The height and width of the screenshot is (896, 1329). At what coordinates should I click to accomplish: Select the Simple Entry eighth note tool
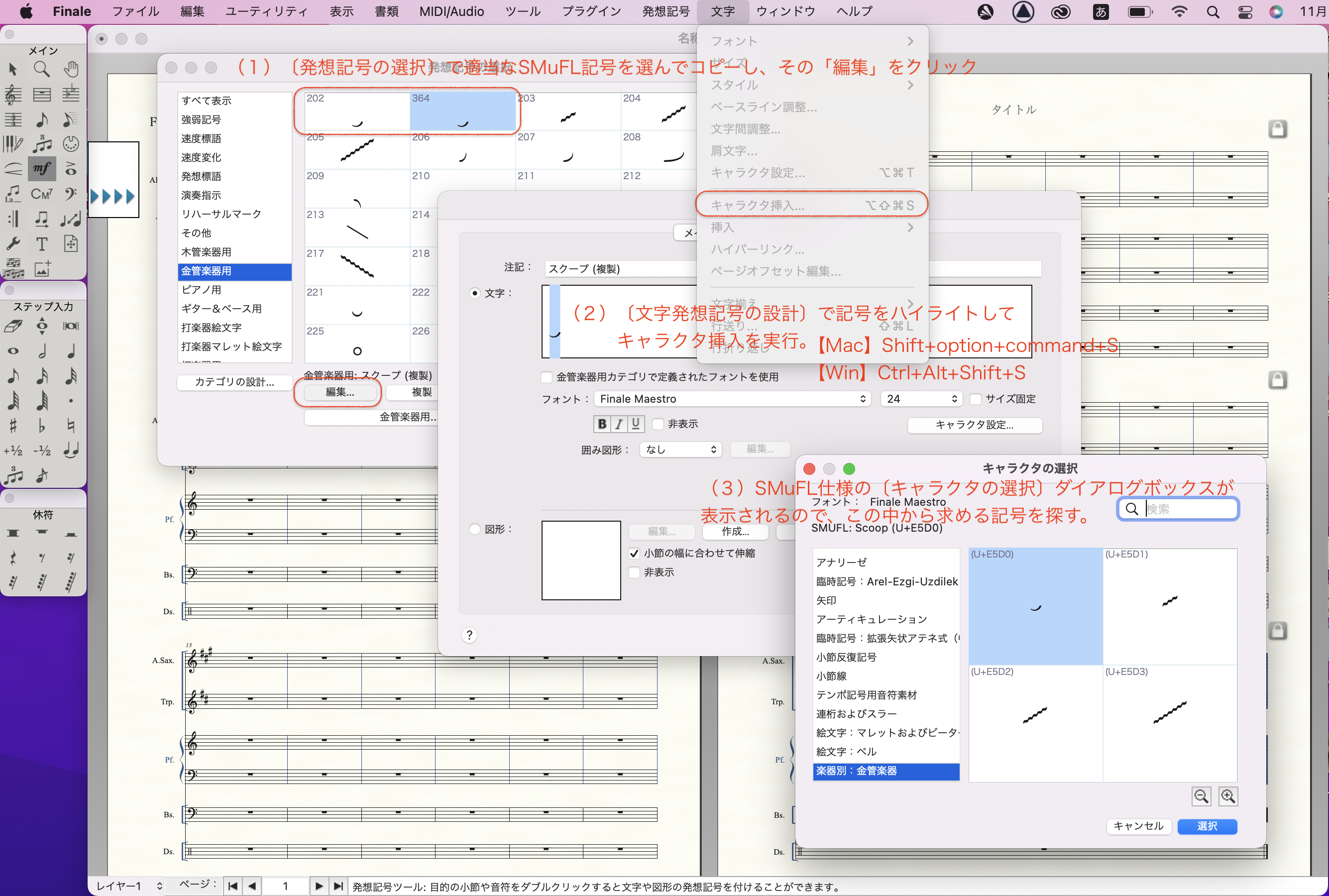pos(42,119)
